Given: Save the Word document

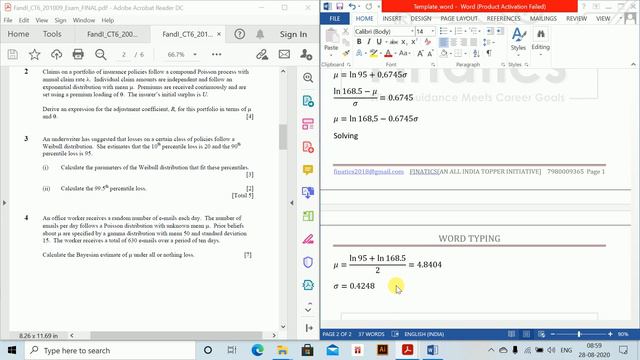Looking at the screenshot, I should tap(340, 7).
